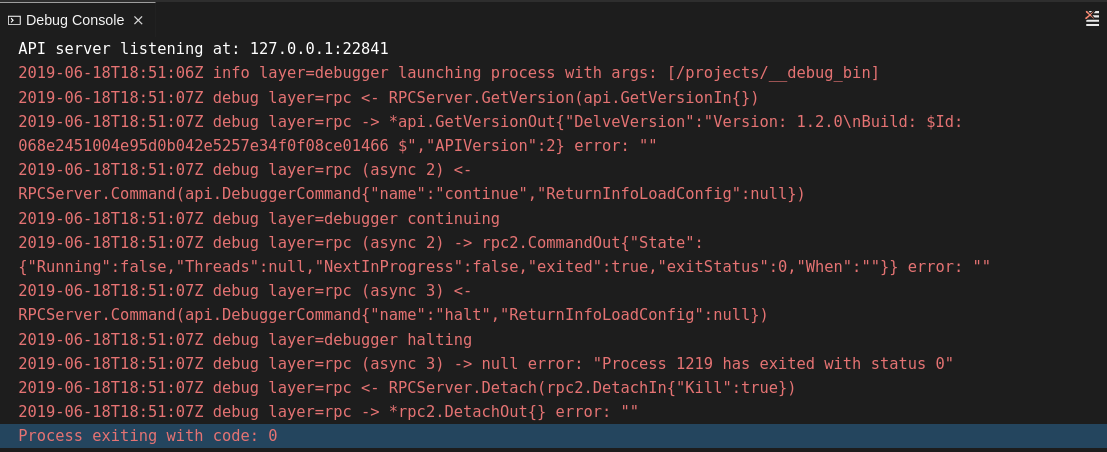The image size is (1107, 452).
Task: Click the 'launching process with args' log entry
Action: coord(449,73)
